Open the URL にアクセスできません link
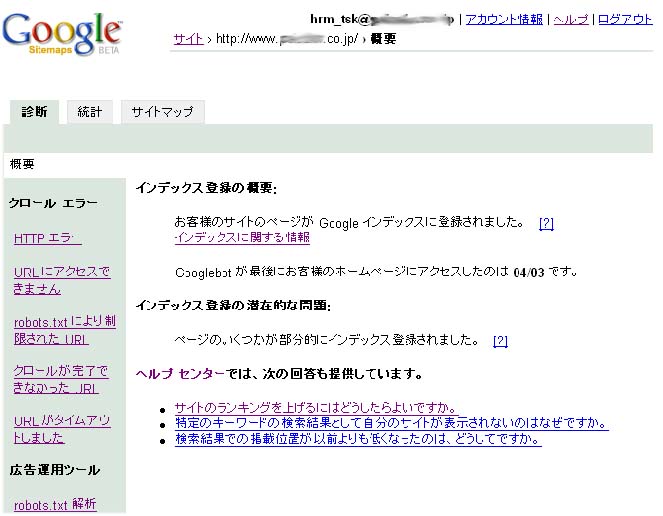 pos(62,280)
